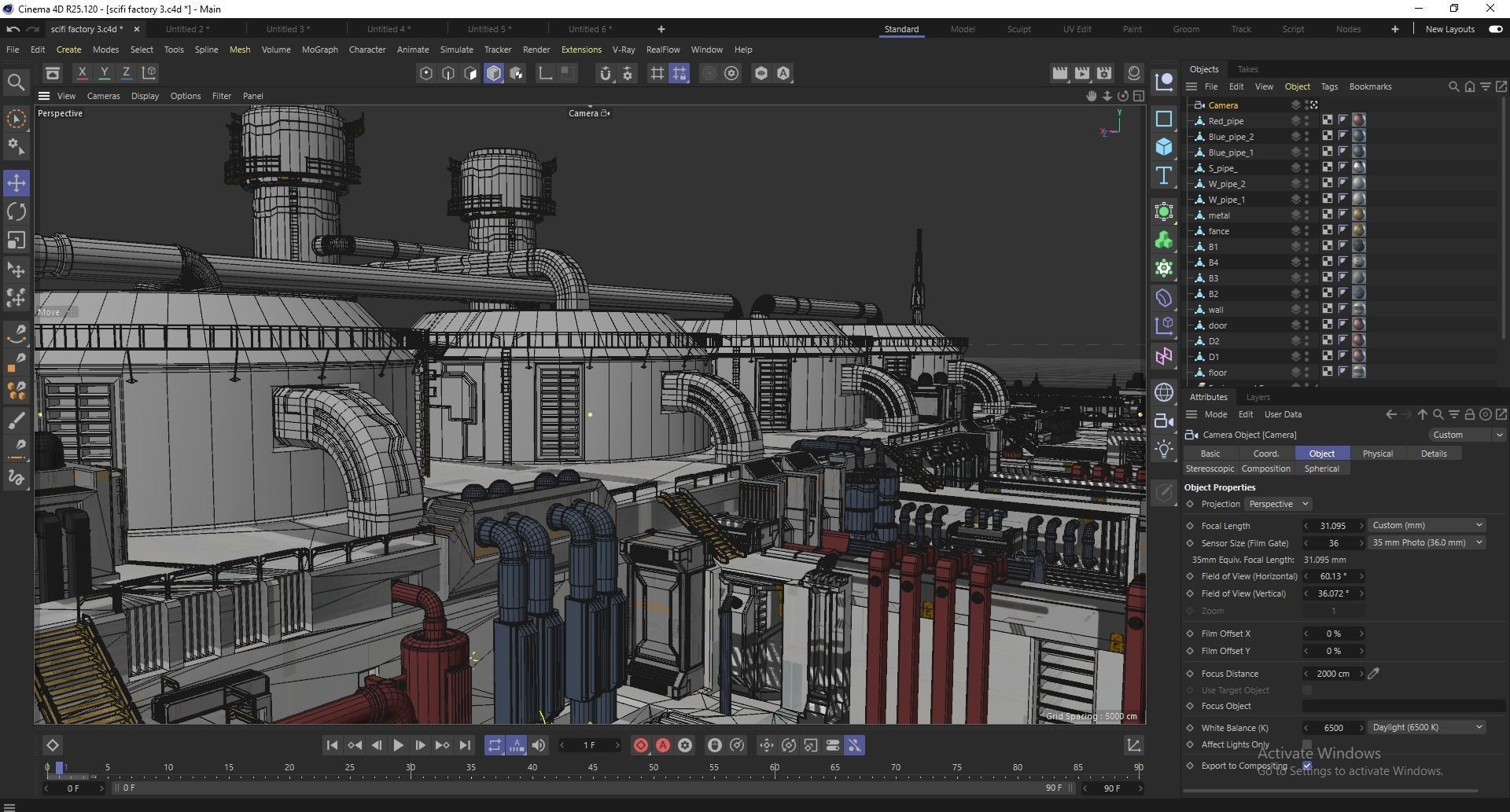Open the Mesh menu
Viewport: 1510px width, 812px height.
pyautogui.click(x=240, y=50)
